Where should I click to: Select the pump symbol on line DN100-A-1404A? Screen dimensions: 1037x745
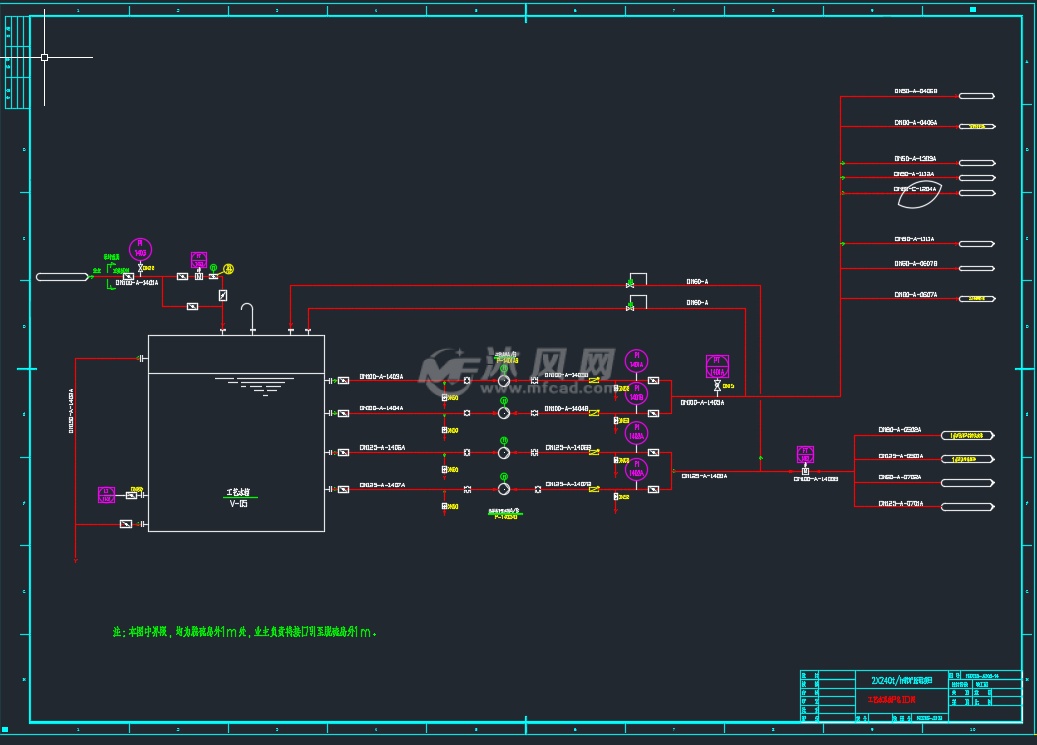[504, 413]
